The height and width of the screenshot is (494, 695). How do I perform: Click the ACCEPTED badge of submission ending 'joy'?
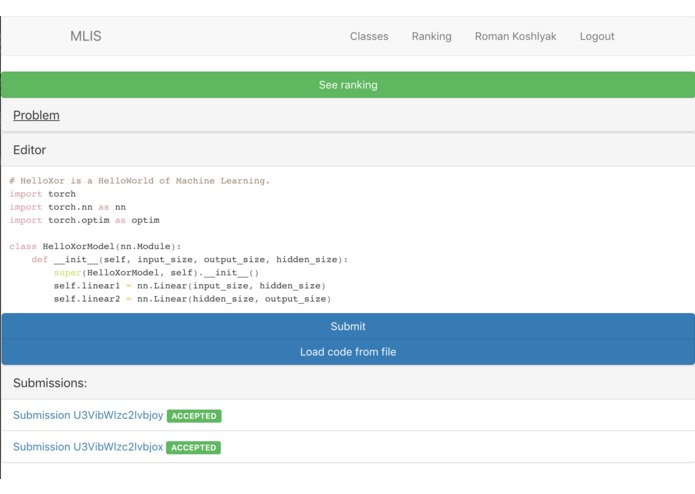tap(194, 416)
